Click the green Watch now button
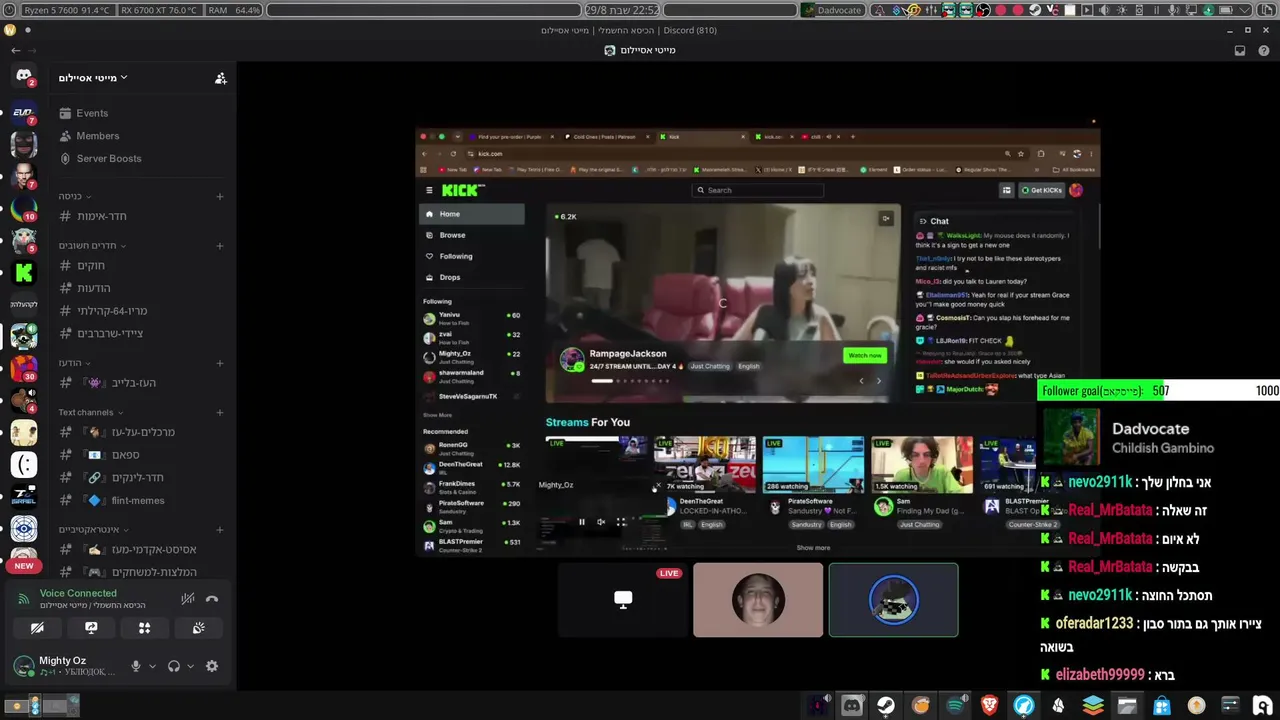Viewport: 1280px width, 720px height. click(865, 355)
